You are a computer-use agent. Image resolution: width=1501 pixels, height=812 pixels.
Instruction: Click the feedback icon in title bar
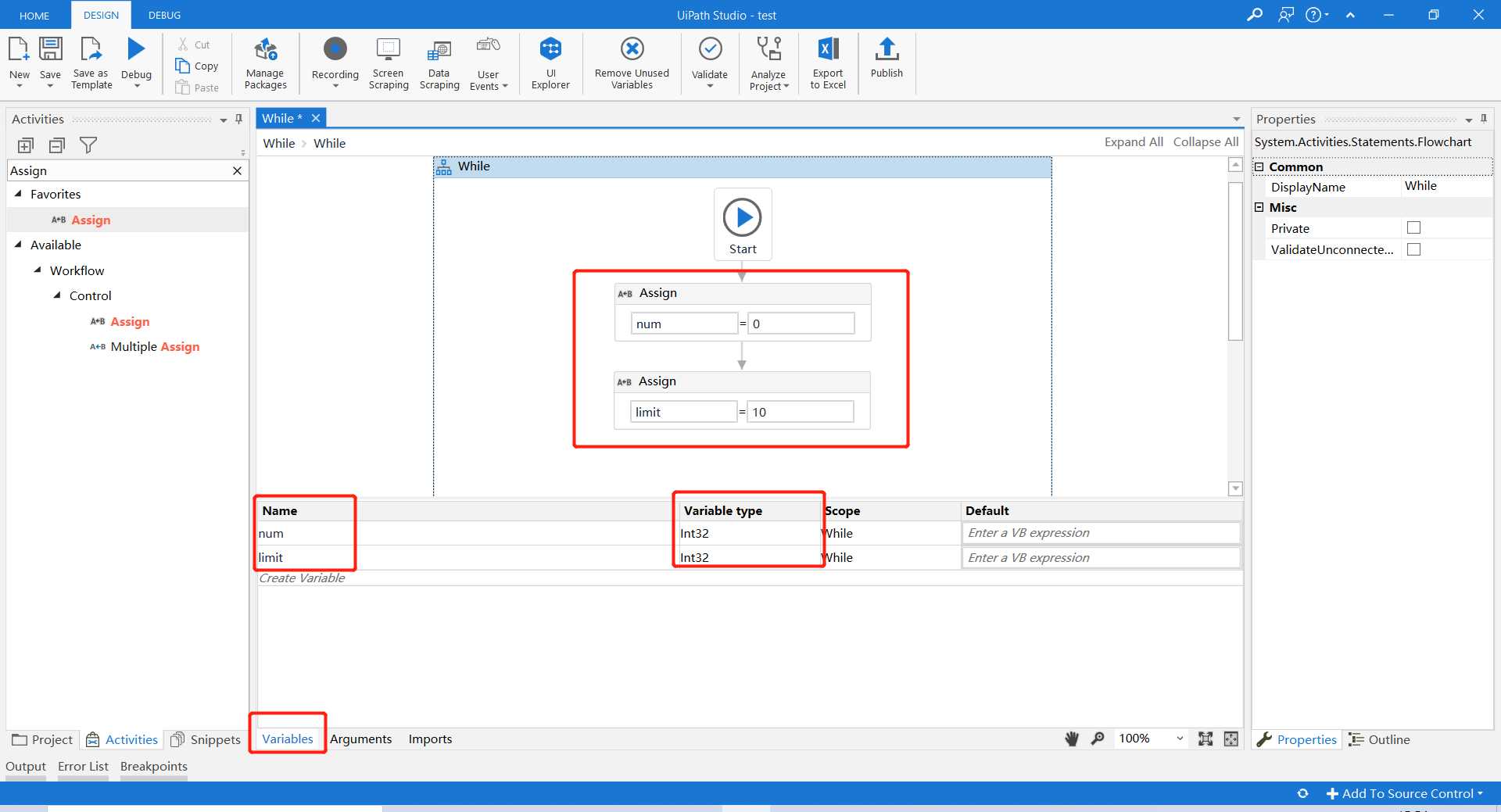tap(1286, 15)
